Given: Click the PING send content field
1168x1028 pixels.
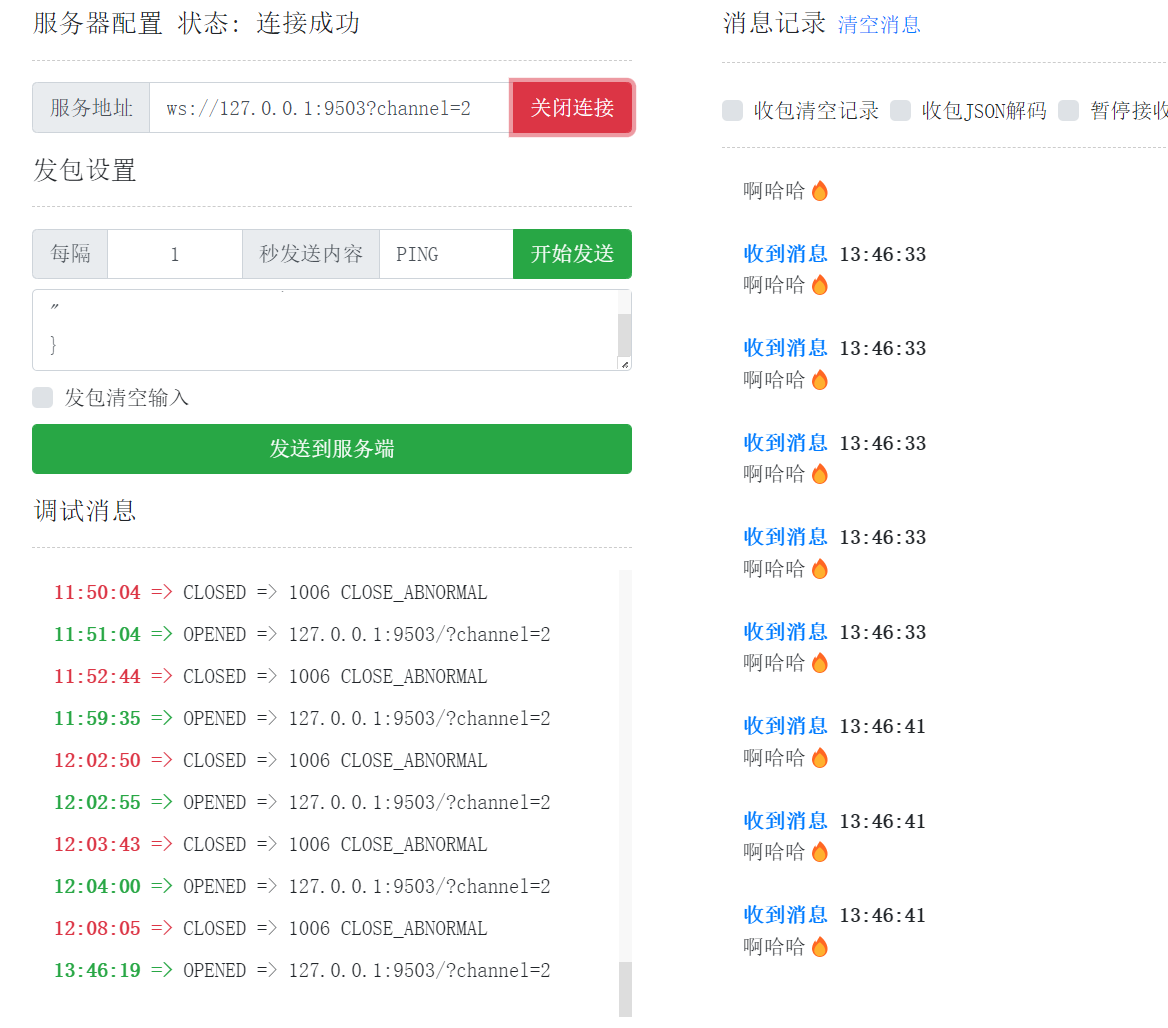Looking at the screenshot, I should 446,254.
